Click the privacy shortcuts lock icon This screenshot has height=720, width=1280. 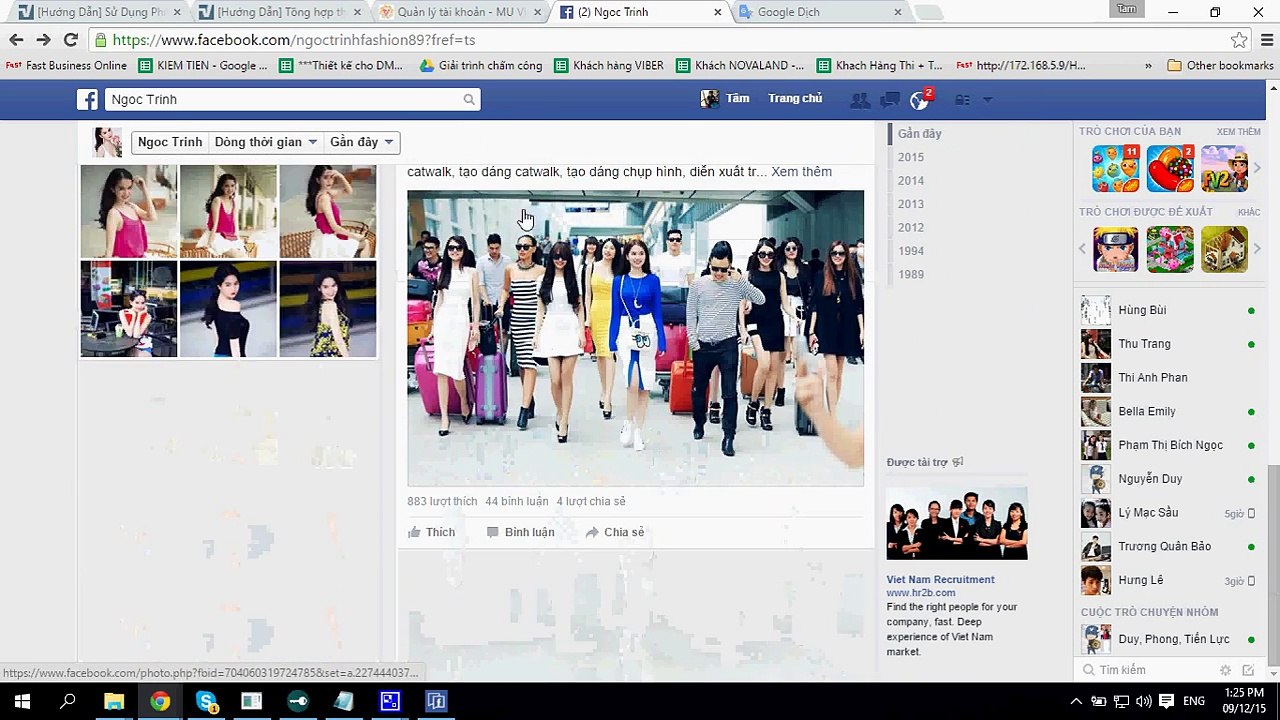click(x=962, y=100)
